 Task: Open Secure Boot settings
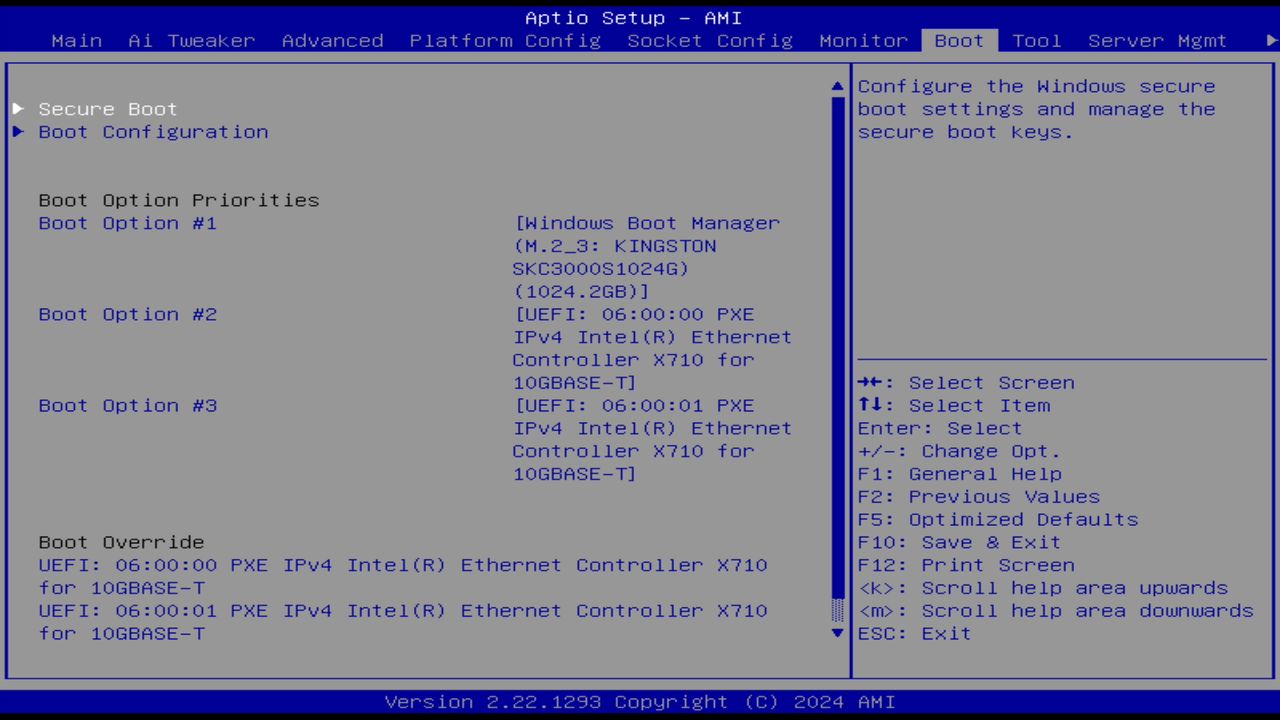[x=108, y=109]
